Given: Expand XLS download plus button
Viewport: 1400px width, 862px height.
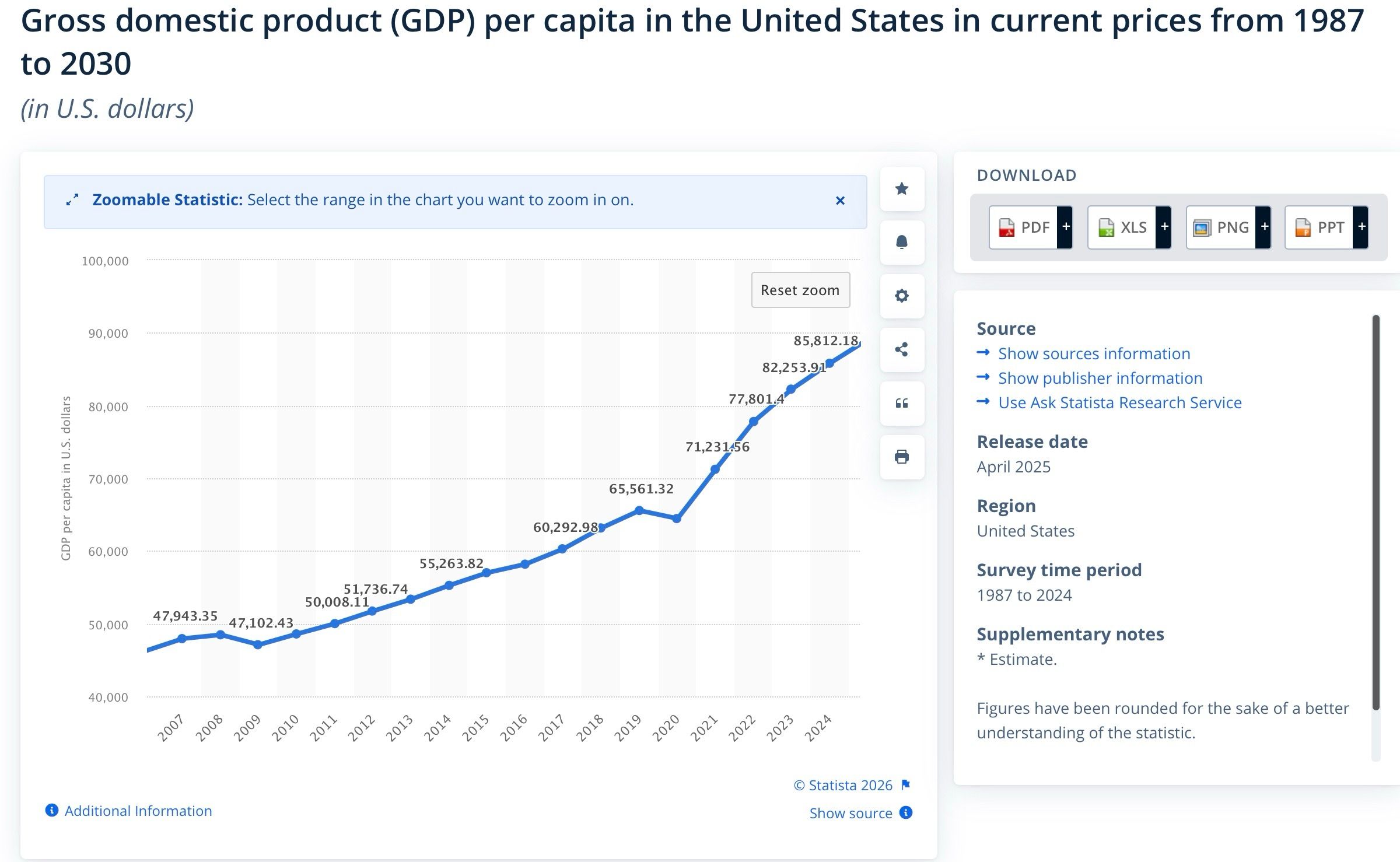Looking at the screenshot, I should [1164, 227].
